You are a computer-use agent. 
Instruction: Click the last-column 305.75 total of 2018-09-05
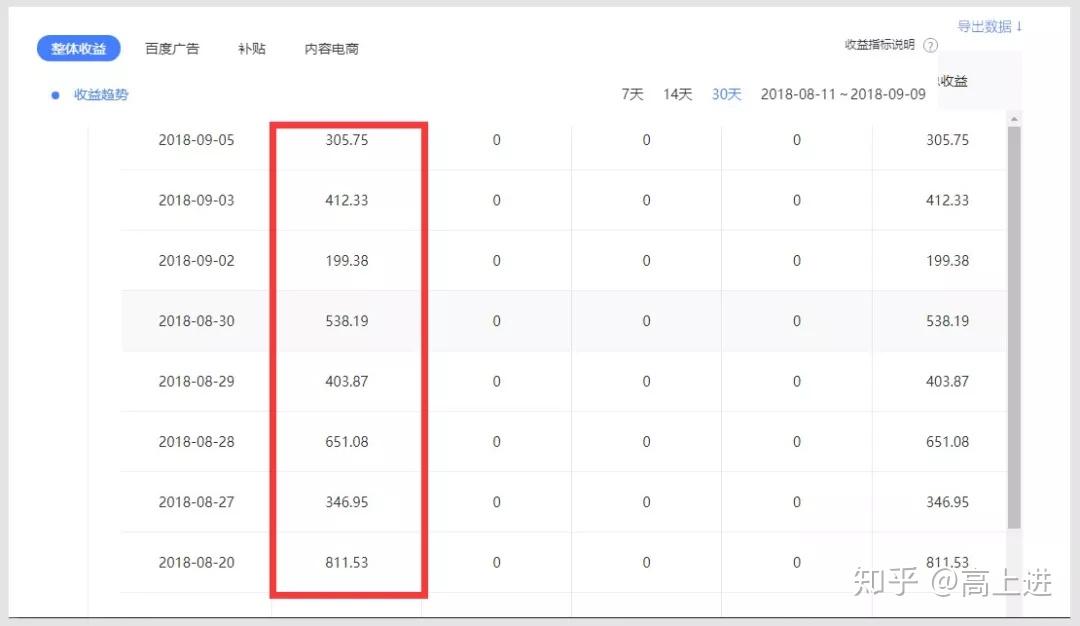click(x=947, y=140)
